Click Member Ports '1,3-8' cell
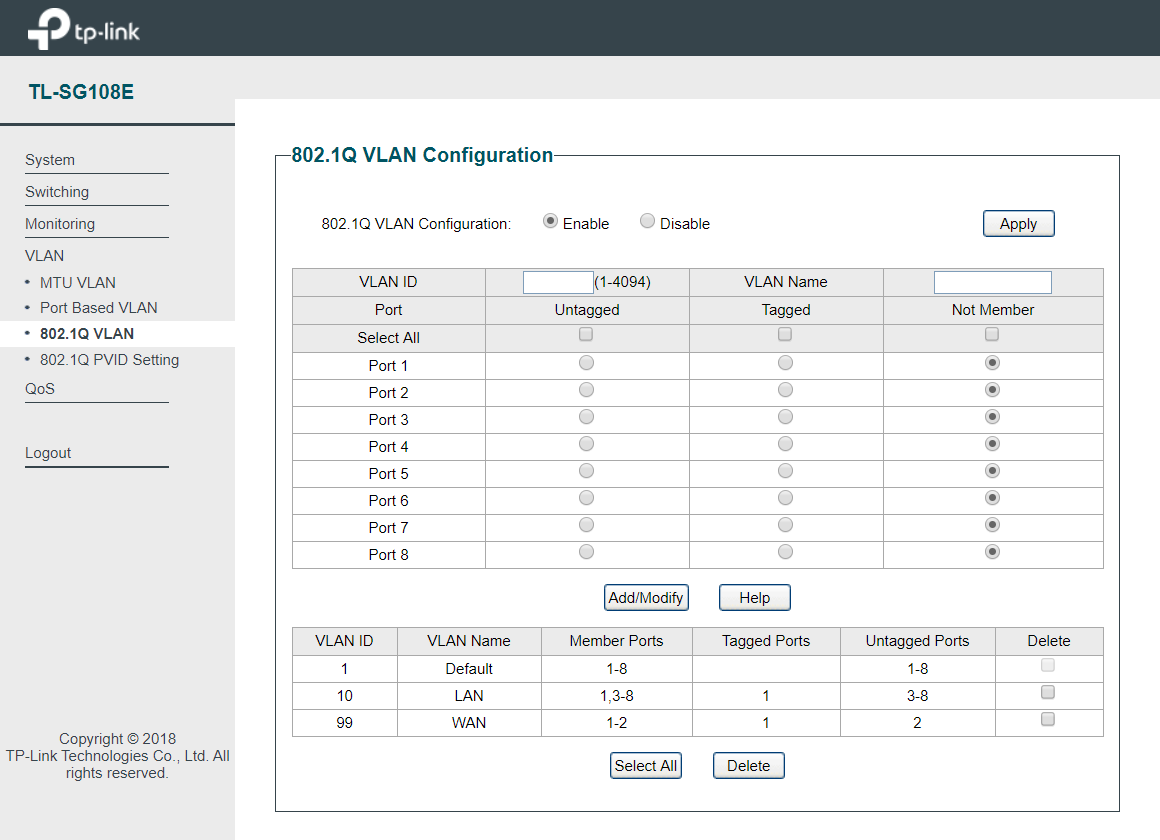Screen dimensions: 1160x840 pyautogui.click(x=616, y=696)
